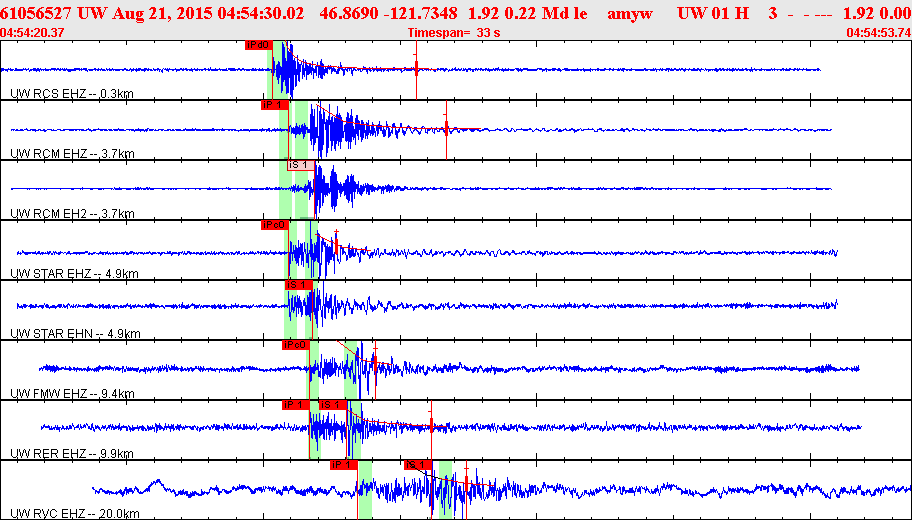The height and width of the screenshot is (520, 912).
Task: Click the UW FMW EHZ 9.4km label
Action: click(x=72, y=394)
